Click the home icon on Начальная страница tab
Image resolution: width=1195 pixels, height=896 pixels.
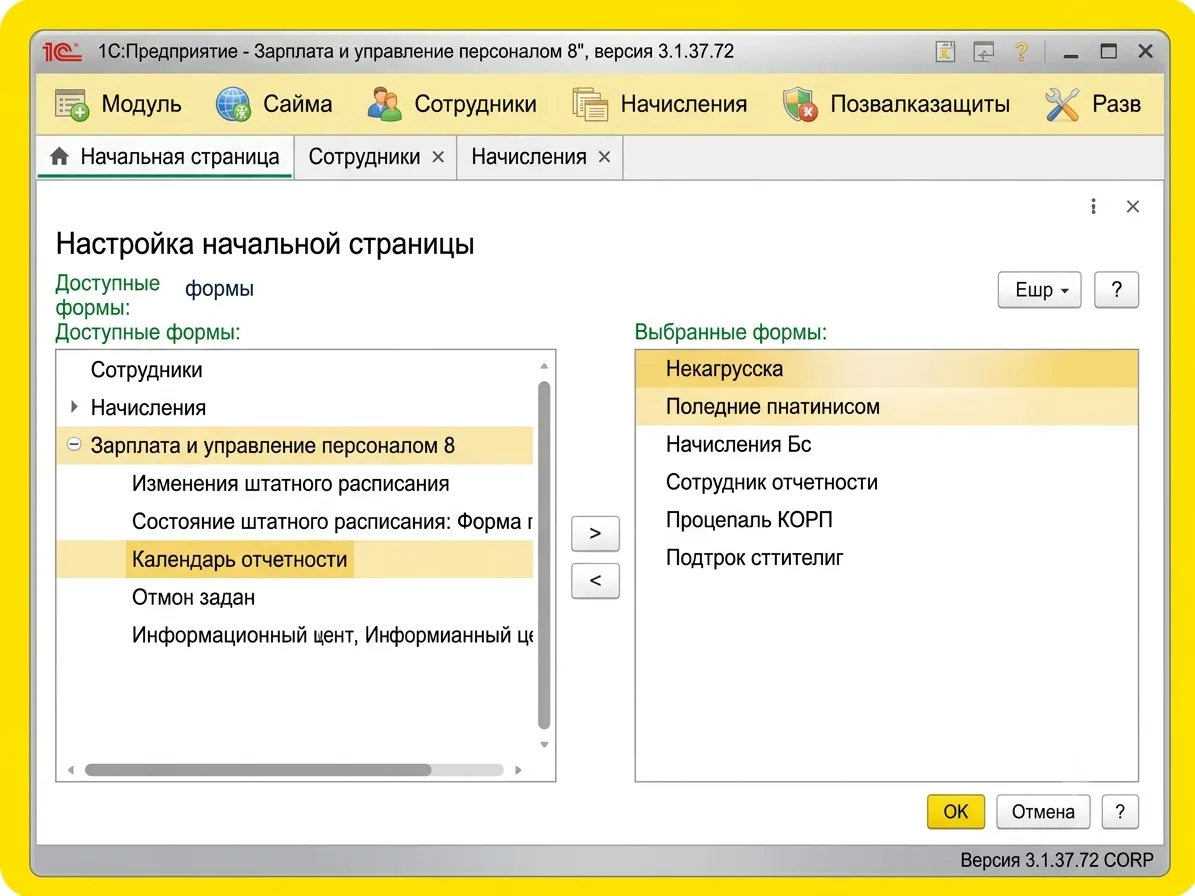(59, 157)
